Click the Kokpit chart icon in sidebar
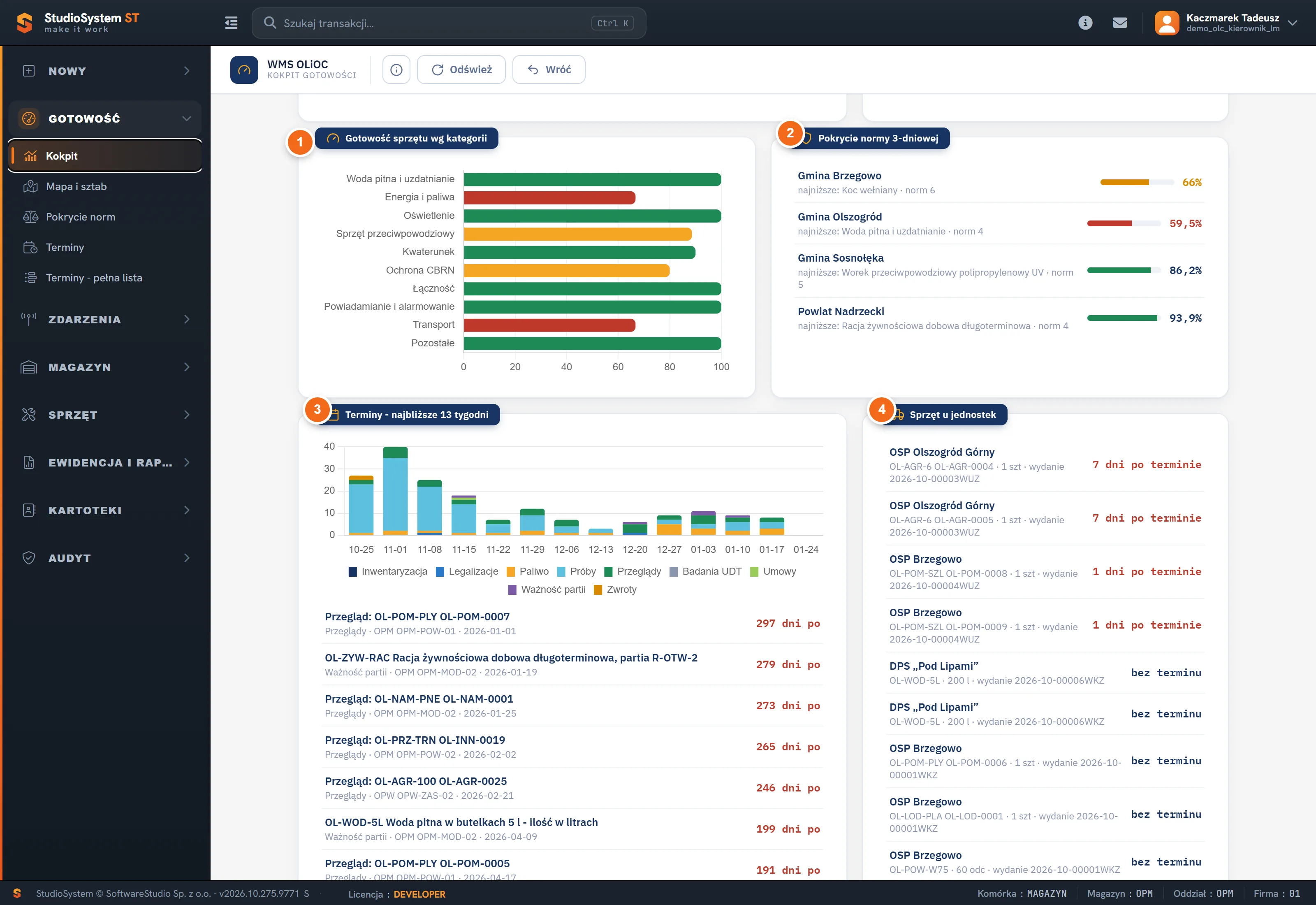 pyautogui.click(x=30, y=156)
